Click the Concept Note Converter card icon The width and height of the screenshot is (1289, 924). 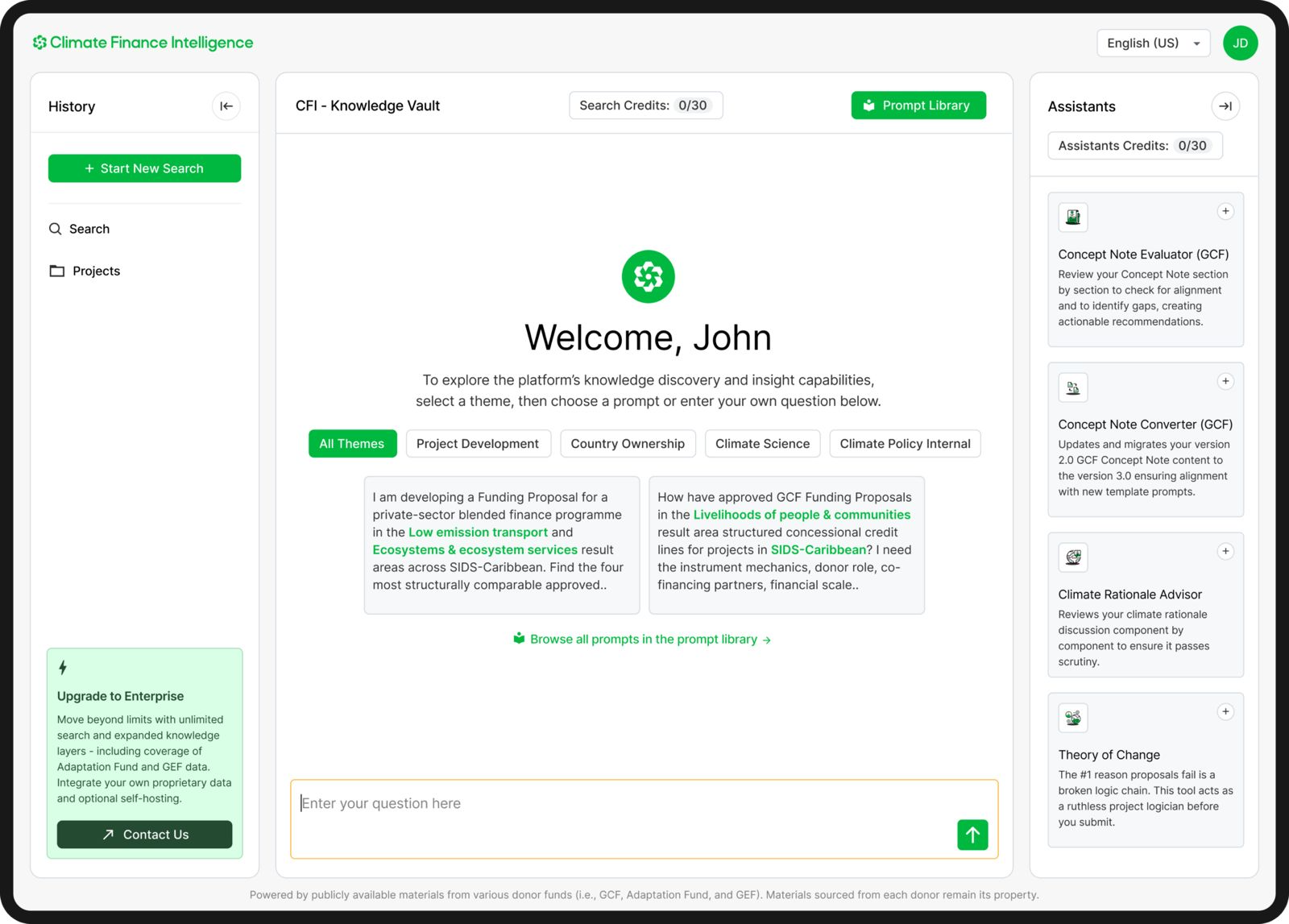pyautogui.click(x=1073, y=387)
